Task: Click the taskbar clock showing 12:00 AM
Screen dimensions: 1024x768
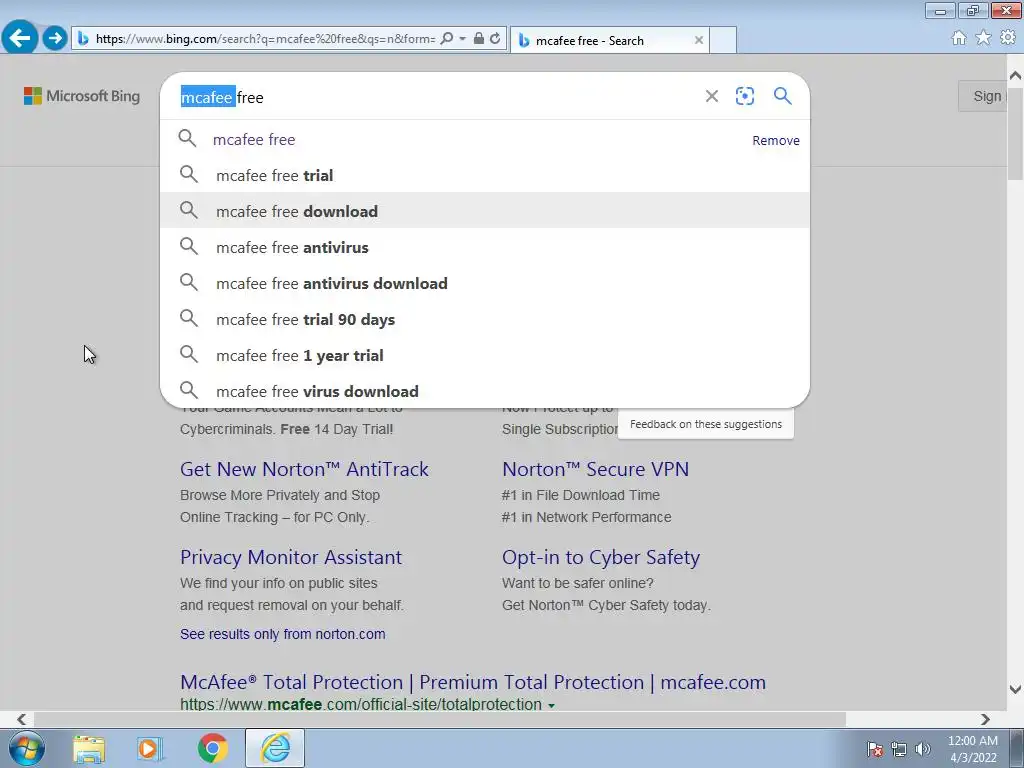Action: 972,749
